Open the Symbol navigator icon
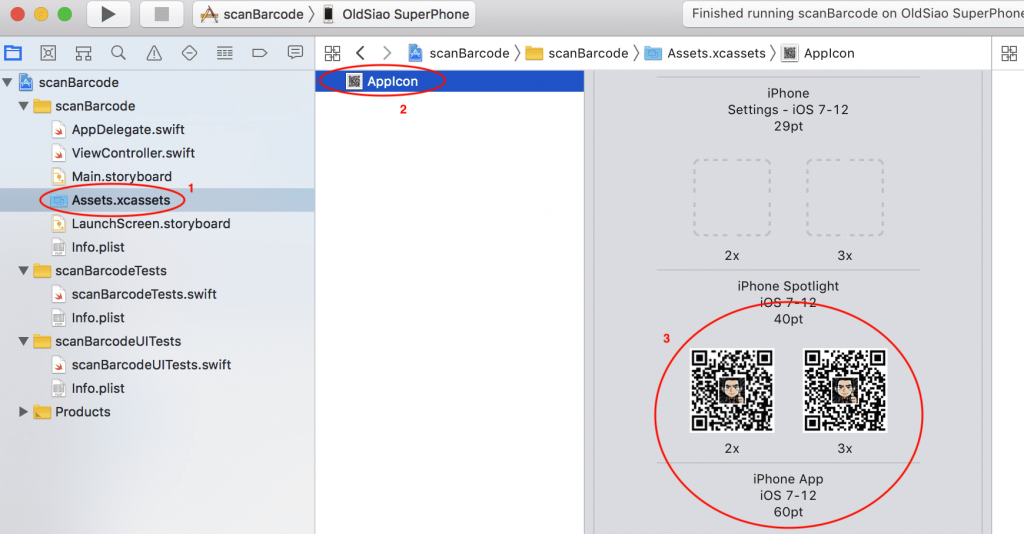 click(x=84, y=53)
